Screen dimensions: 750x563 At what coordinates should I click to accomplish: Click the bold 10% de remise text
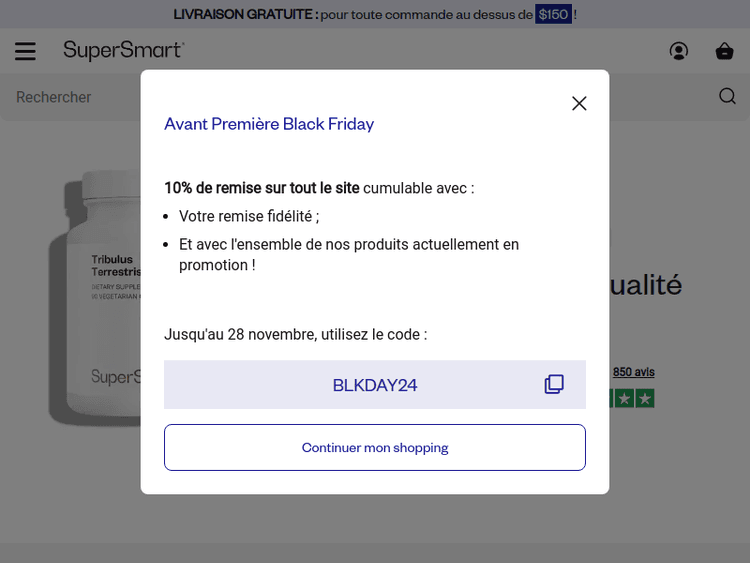pyautogui.click(x=261, y=188)
